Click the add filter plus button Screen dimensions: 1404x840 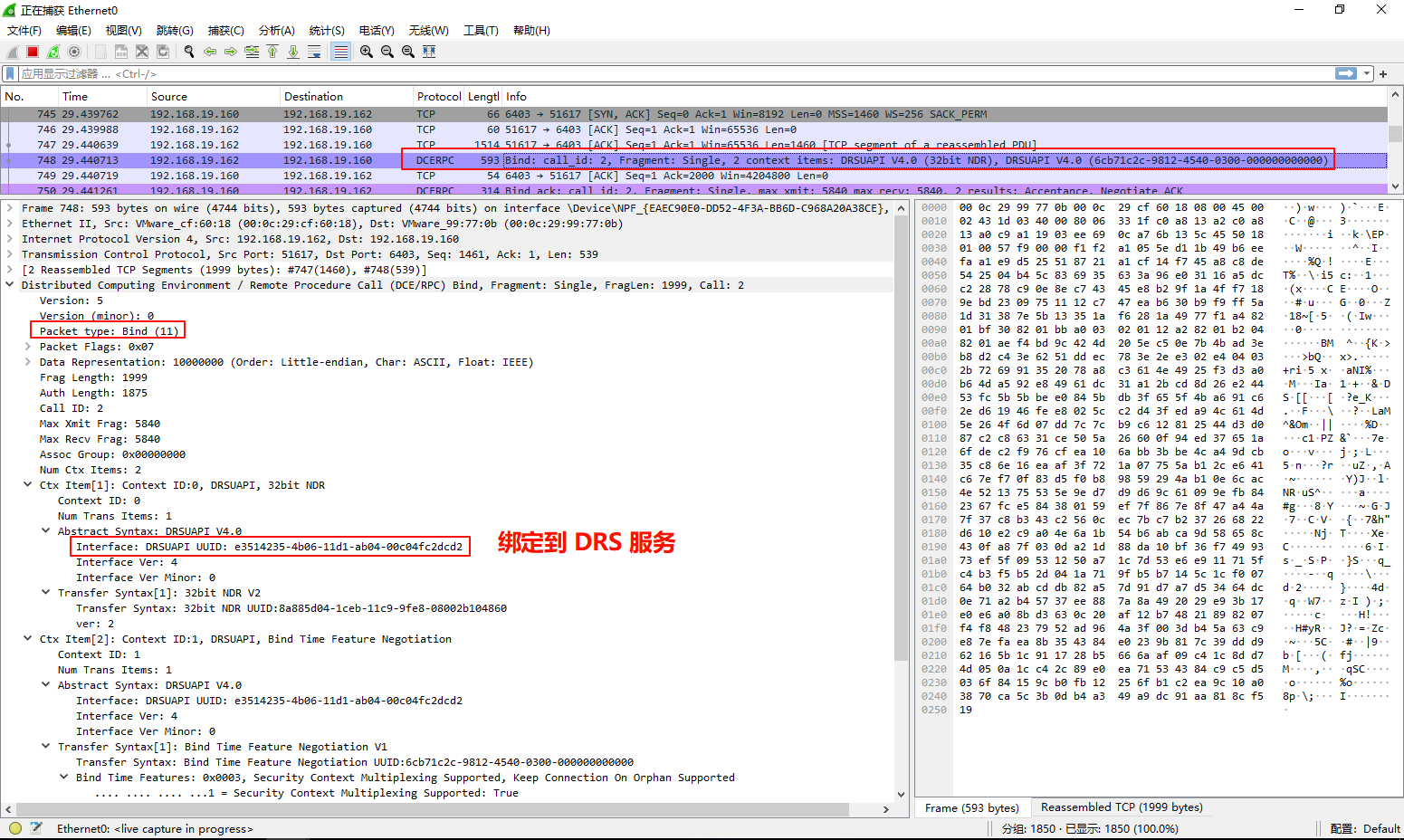click(1383, 73)
